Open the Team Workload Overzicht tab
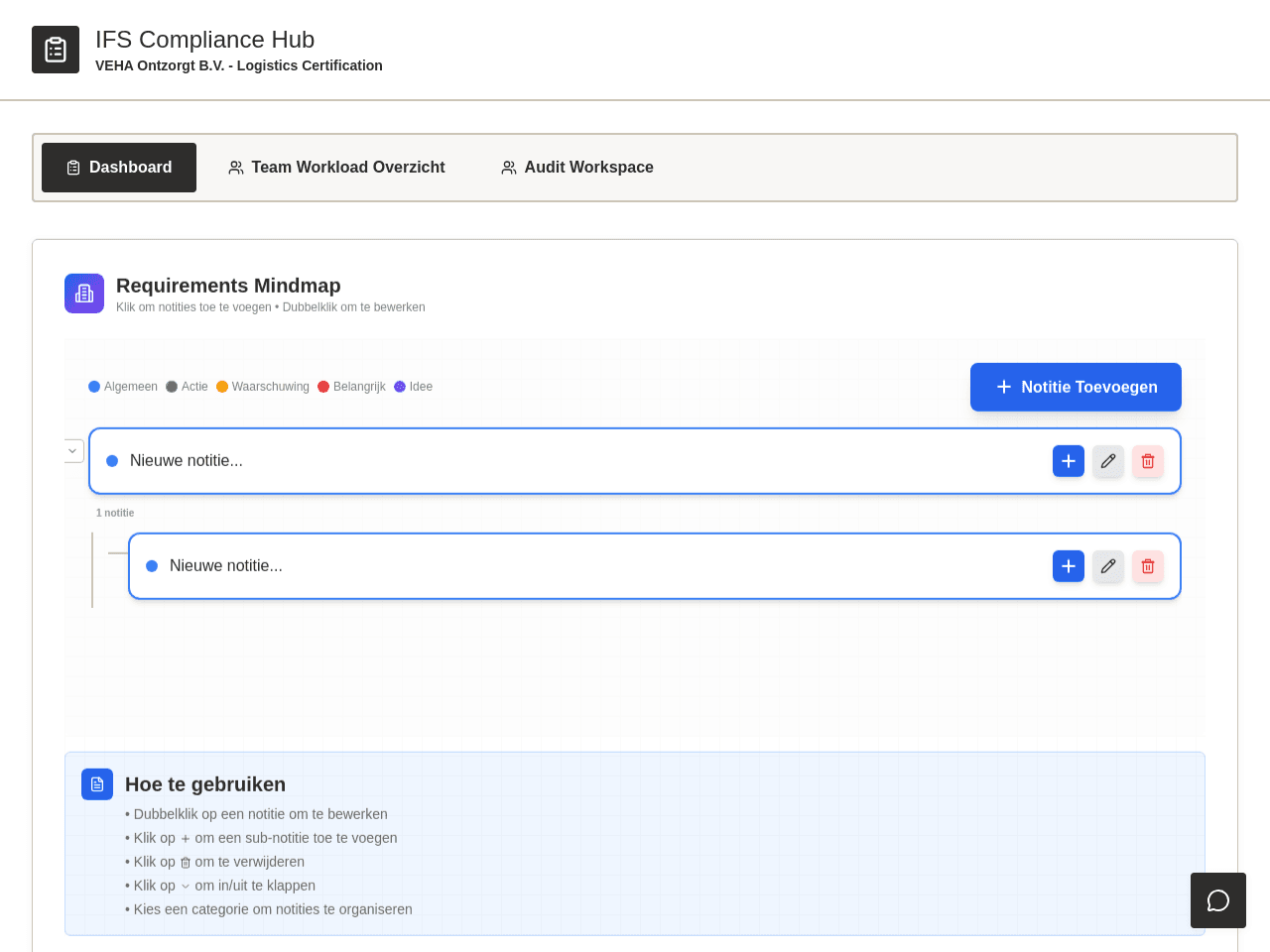The width and height of the screenshot is (1270, 952). (336, 168)
